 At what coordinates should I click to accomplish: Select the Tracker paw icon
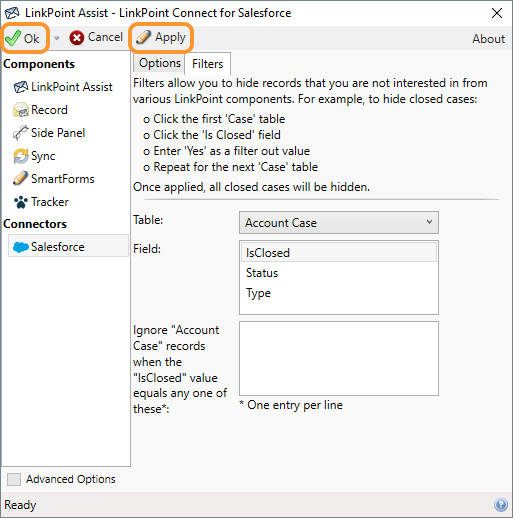click(x=21, y=202)
